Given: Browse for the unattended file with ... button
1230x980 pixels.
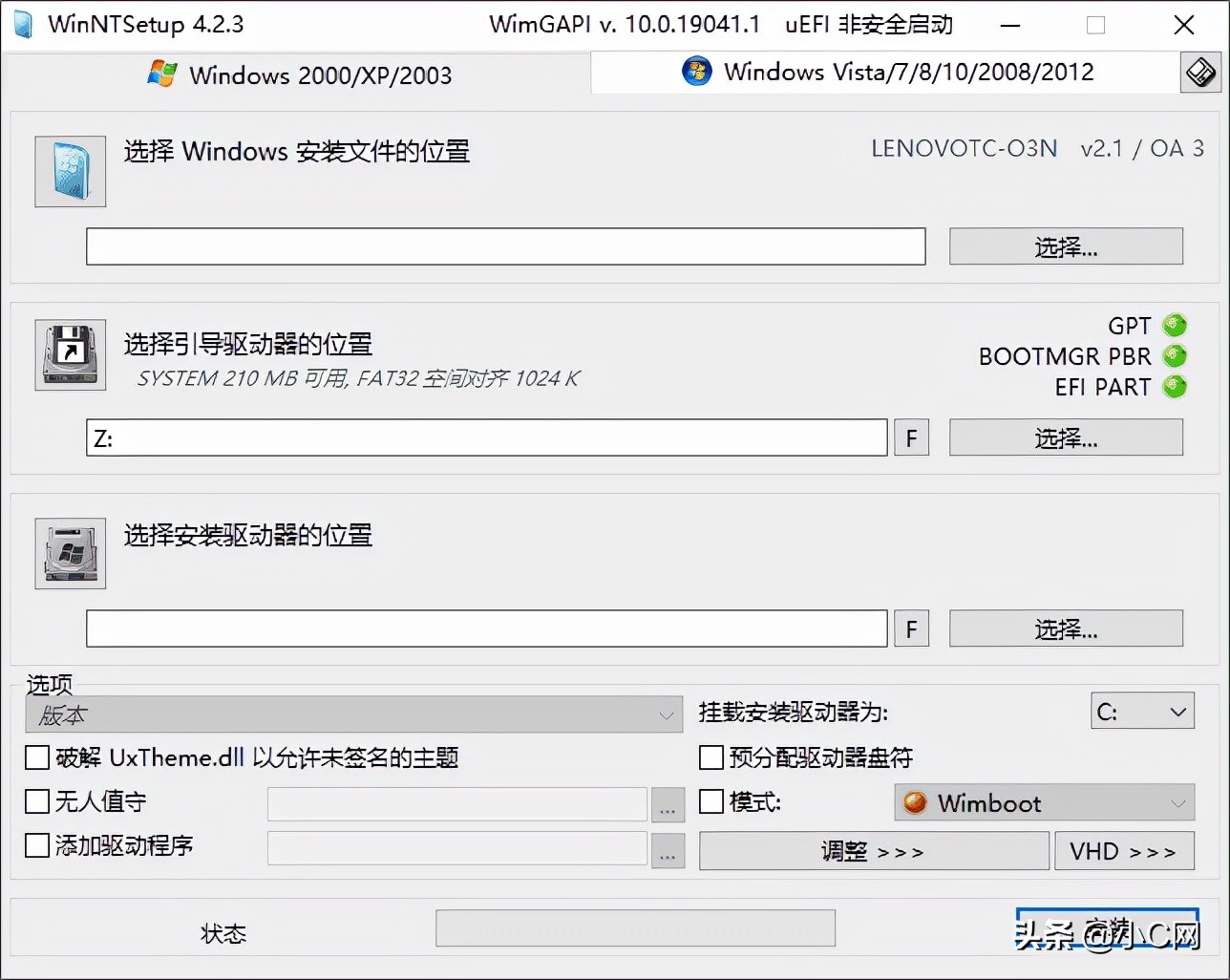Looking at the screenshot, I should point(668,805).
